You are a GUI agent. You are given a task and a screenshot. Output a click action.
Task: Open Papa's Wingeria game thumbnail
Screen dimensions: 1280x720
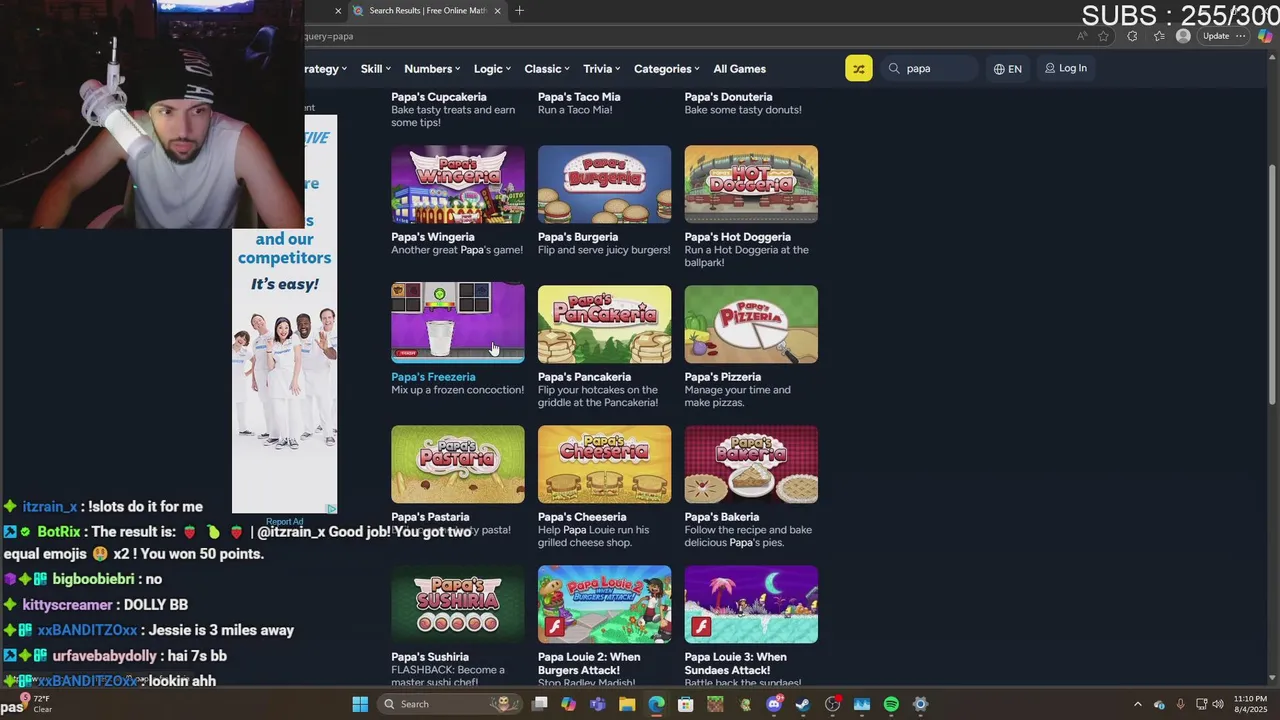click(x=458, y=184)
